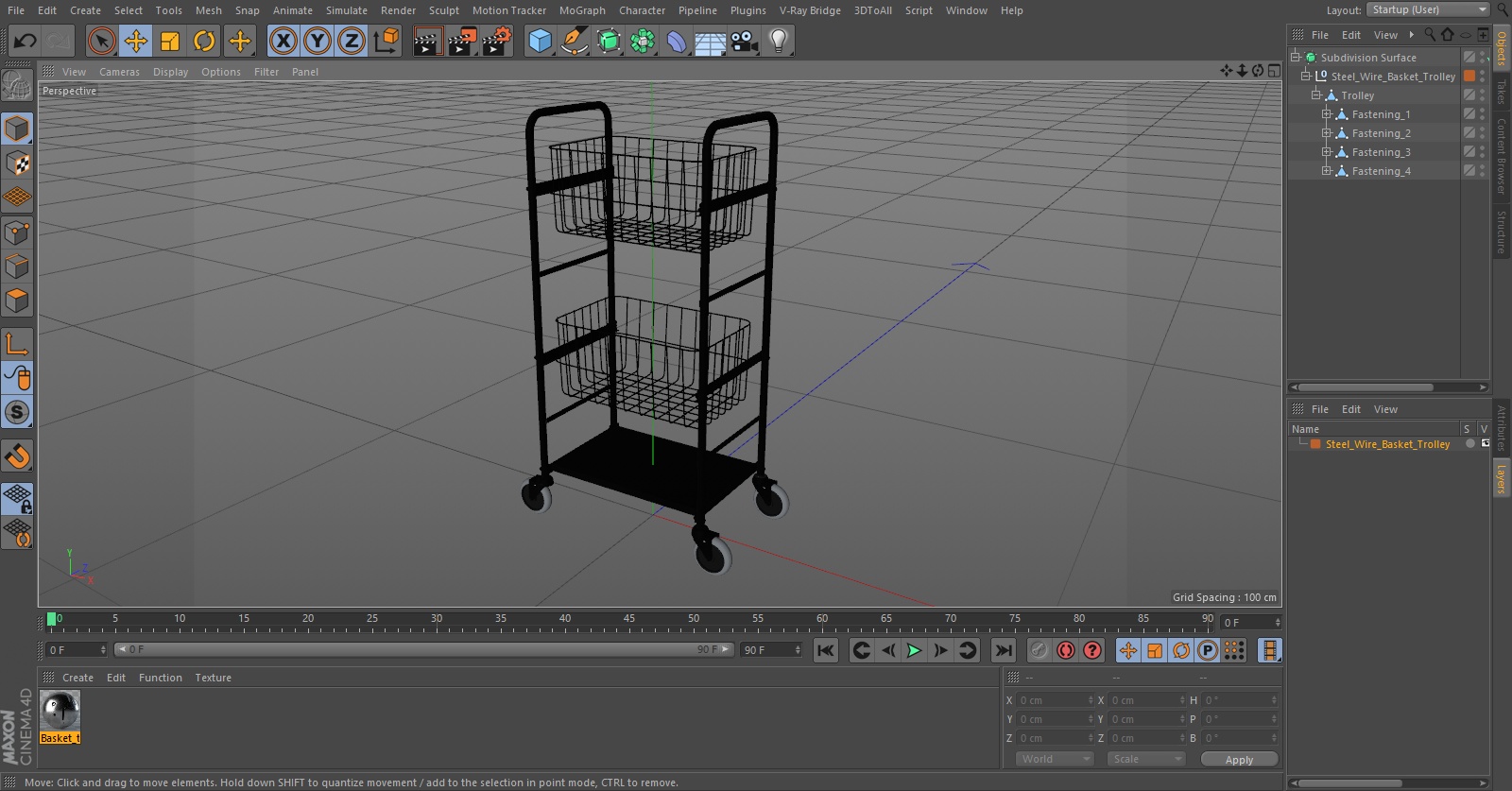
Task: Switch to Polygons mode
Action: tap(17, 301)
